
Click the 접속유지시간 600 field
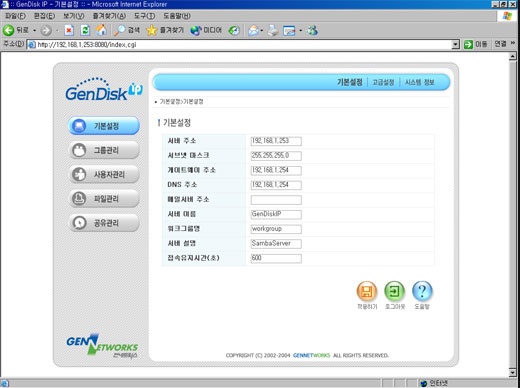pos(276,258)
